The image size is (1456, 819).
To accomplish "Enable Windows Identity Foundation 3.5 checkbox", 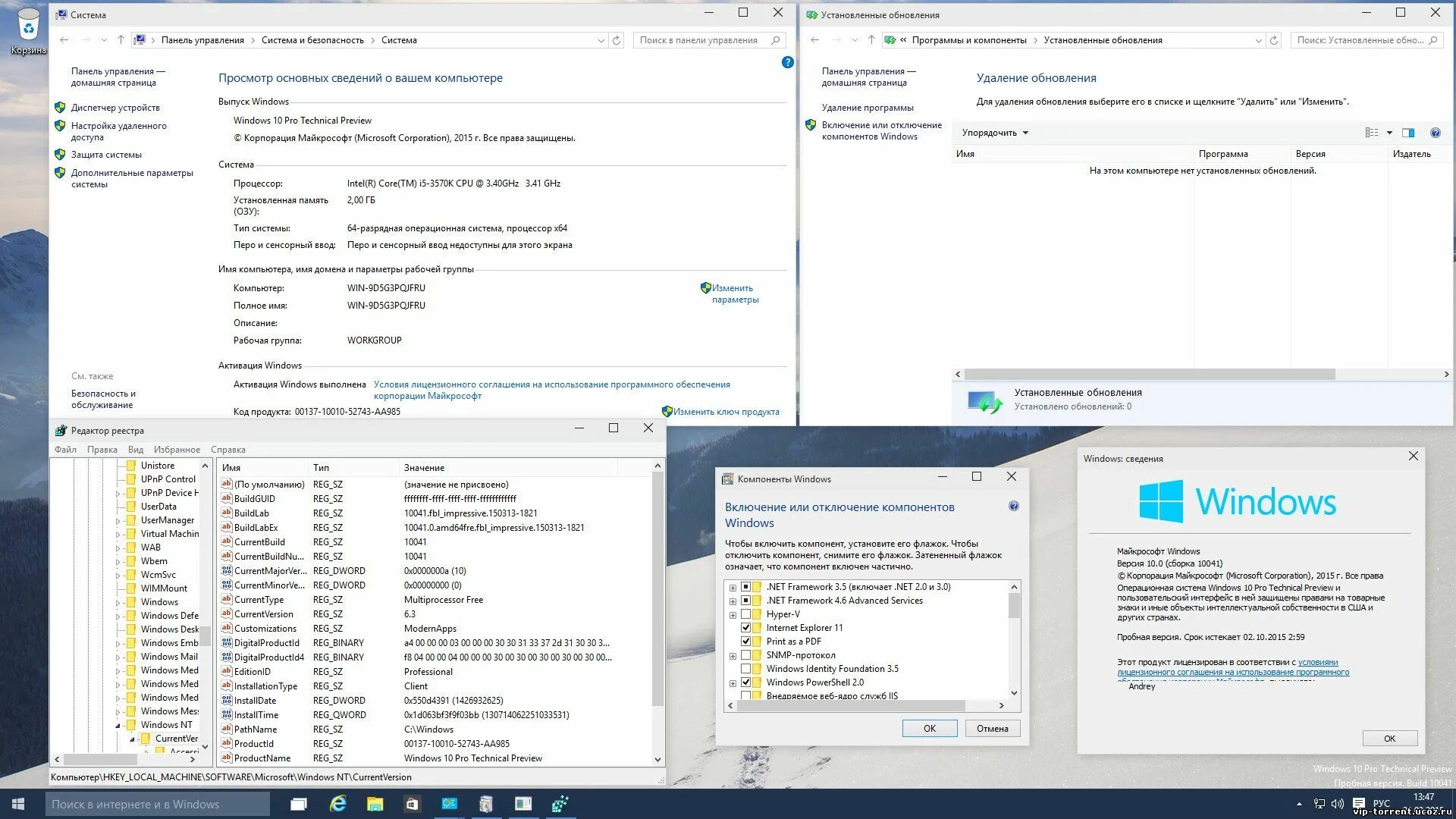I will coord(746,669).
